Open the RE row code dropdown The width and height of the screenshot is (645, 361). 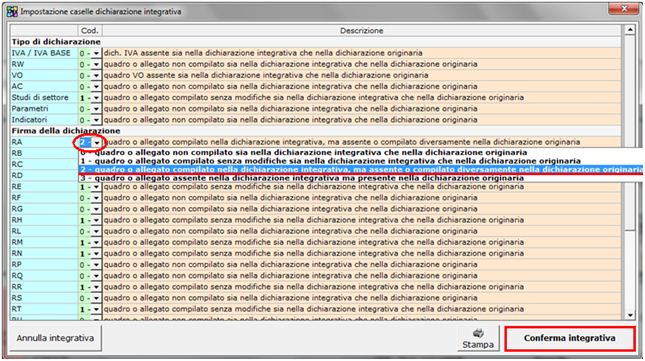(x=96, y=187)
